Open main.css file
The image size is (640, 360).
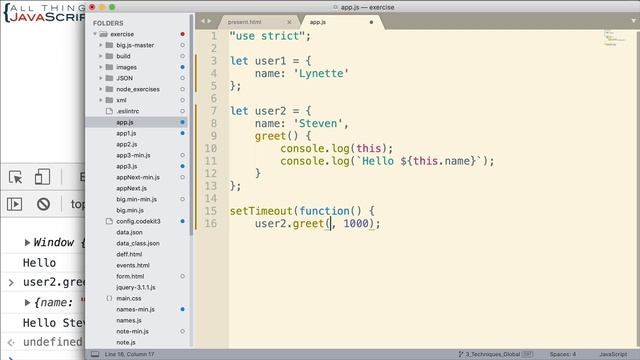point(129,298)
